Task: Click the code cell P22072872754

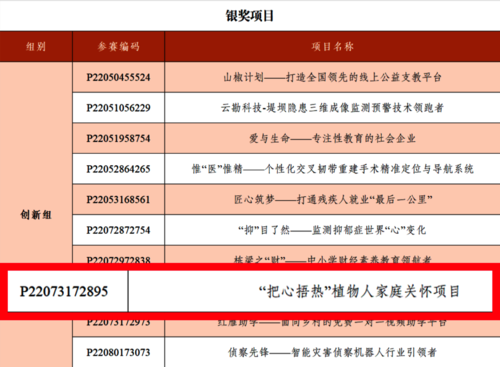Action: (x=118, y=230)
